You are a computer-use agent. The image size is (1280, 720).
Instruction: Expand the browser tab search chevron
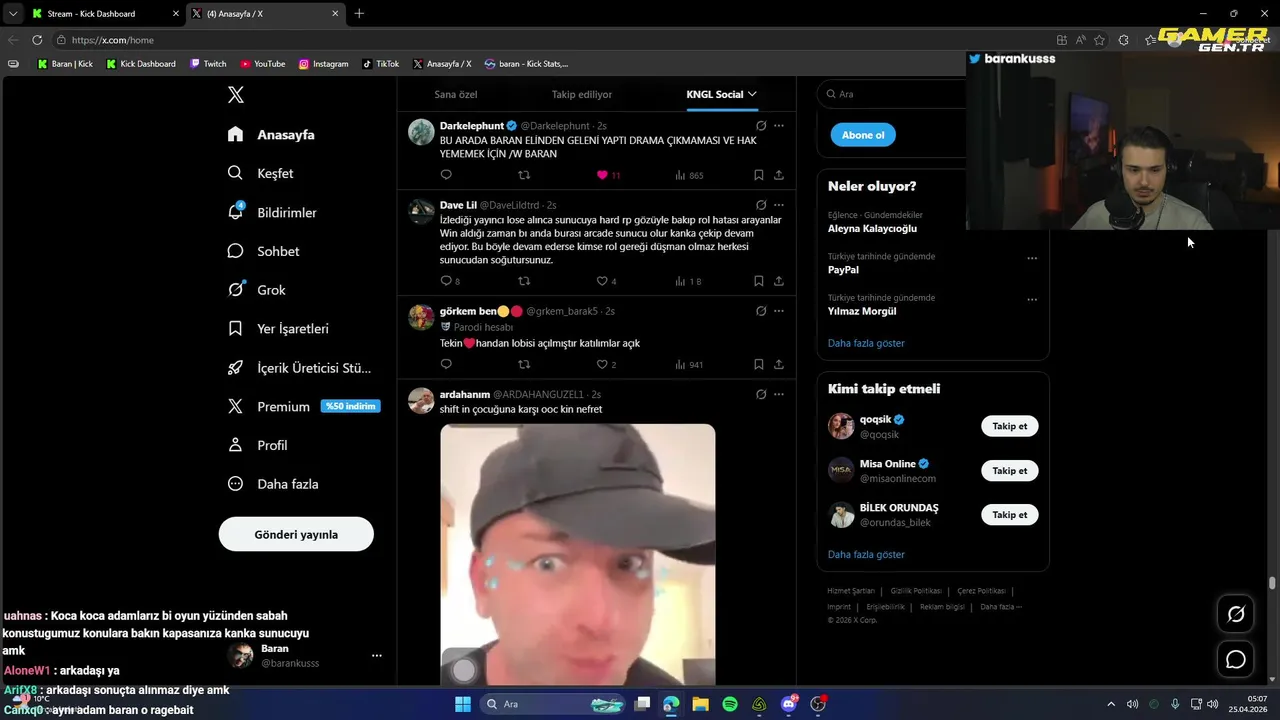pos(12,14)
